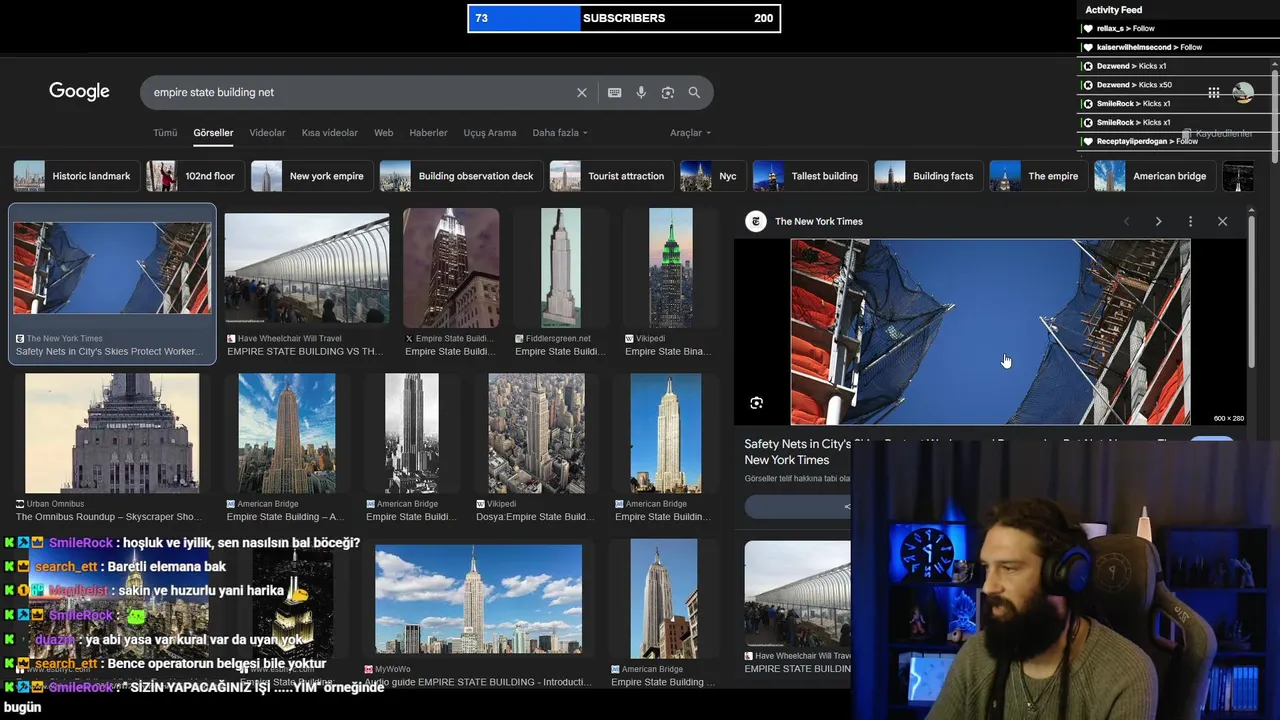1280x720 pixels.
Task: Open The Omnibus Roundup result title
Action: (109, 517)
